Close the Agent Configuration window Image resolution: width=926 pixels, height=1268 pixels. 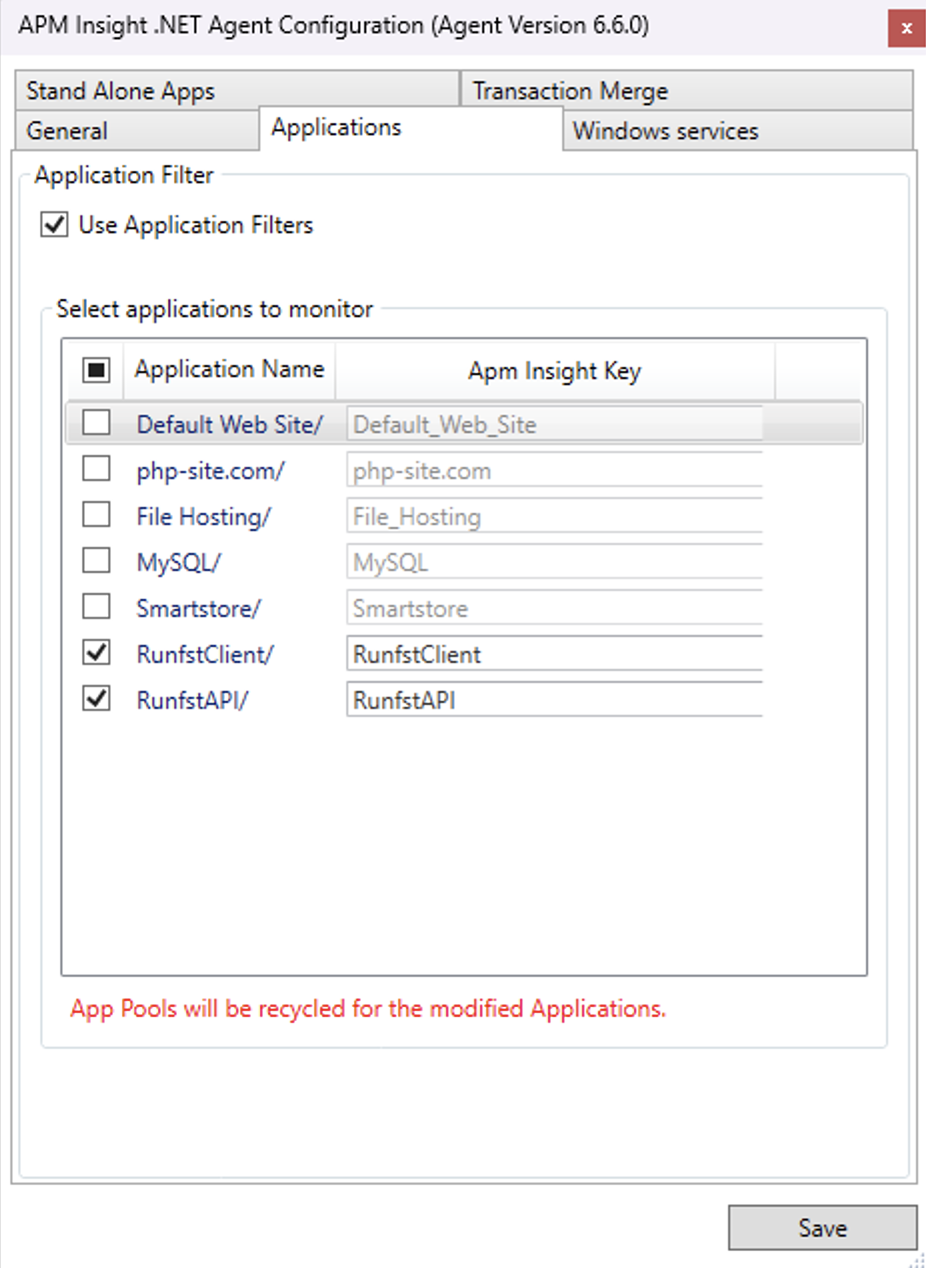[906, 28]
